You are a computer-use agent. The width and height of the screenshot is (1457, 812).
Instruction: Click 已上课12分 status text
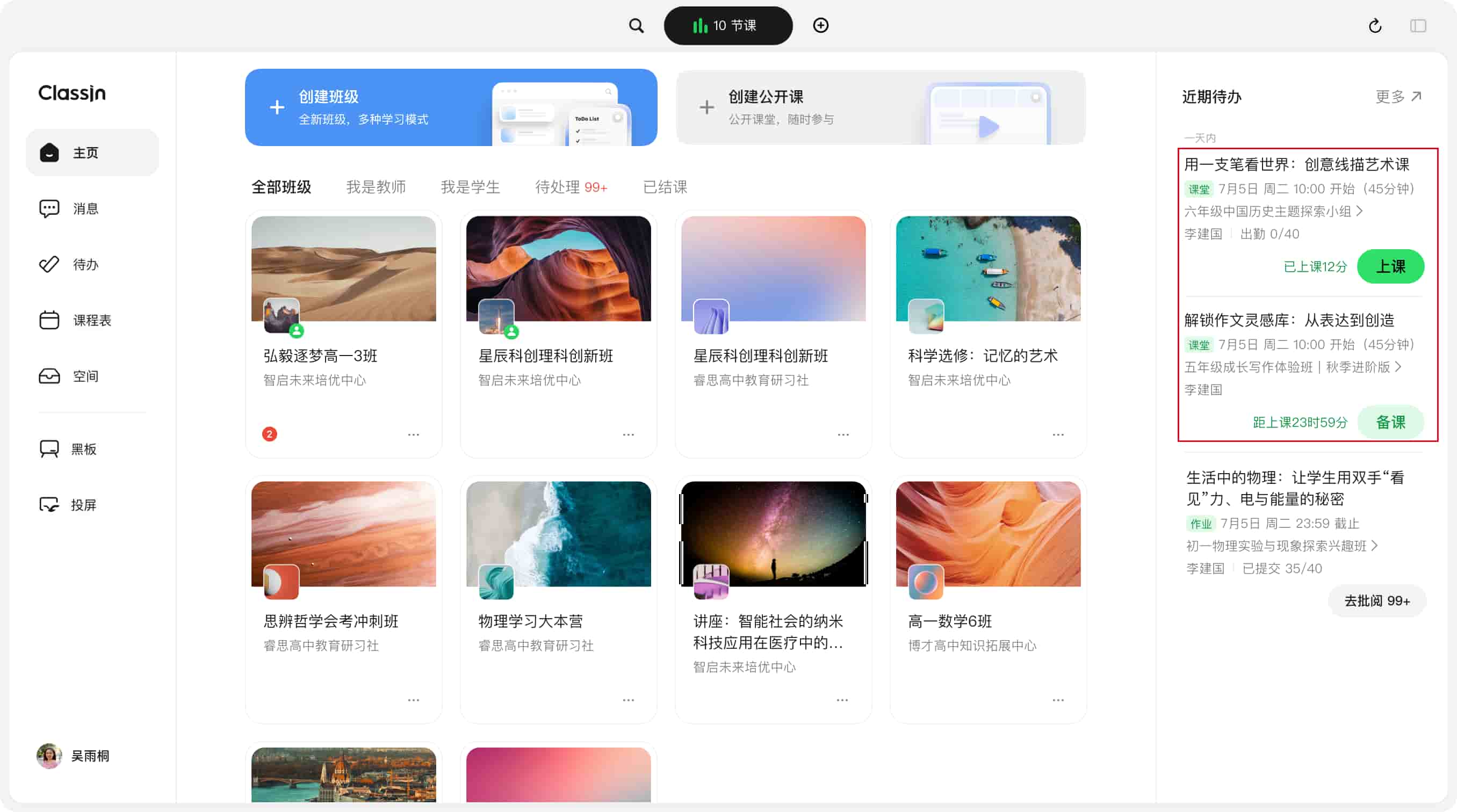click(x=1315, y=267)
